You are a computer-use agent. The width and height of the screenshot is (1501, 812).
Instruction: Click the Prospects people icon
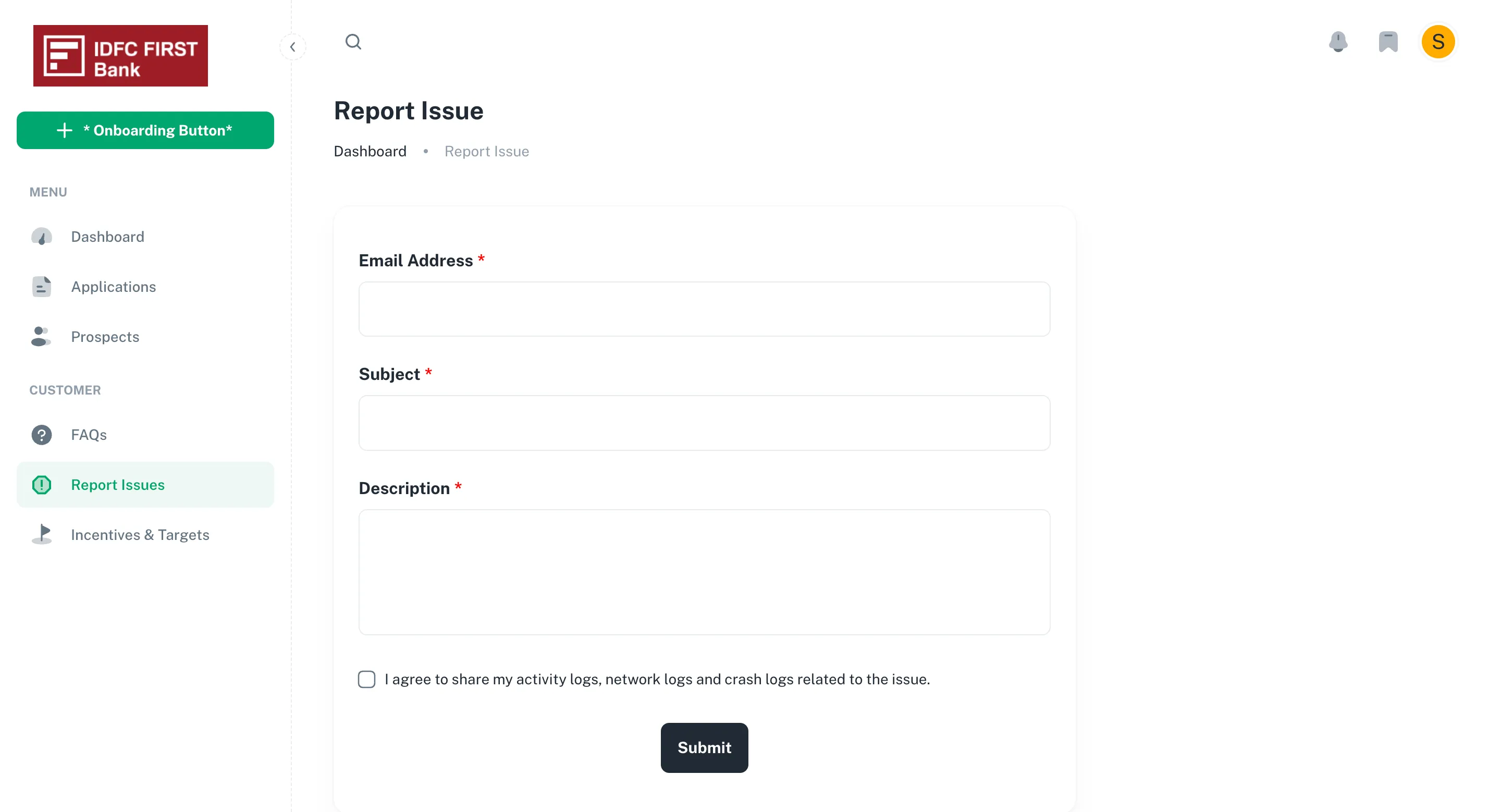coord(41,337)
